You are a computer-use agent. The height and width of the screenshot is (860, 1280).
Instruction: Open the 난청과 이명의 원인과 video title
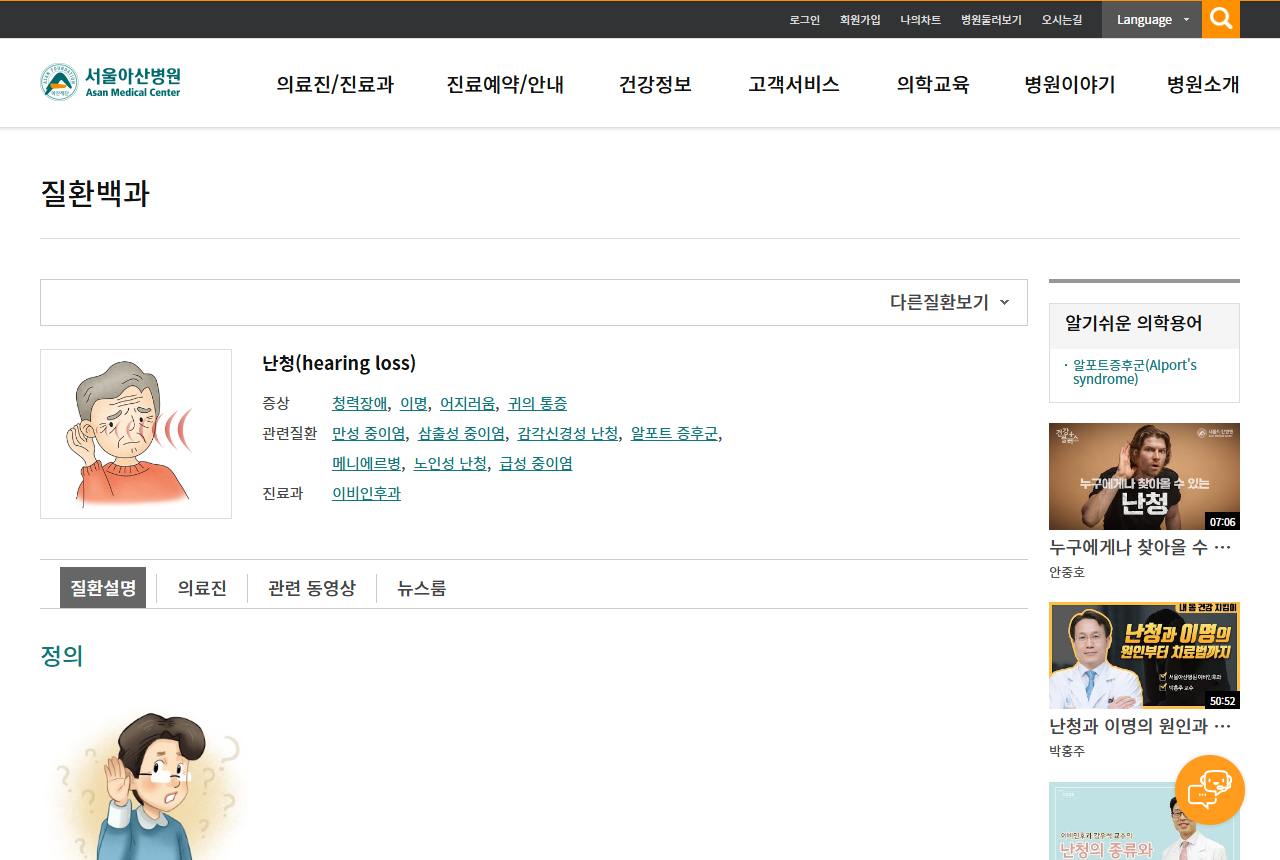click(1140, 726)
